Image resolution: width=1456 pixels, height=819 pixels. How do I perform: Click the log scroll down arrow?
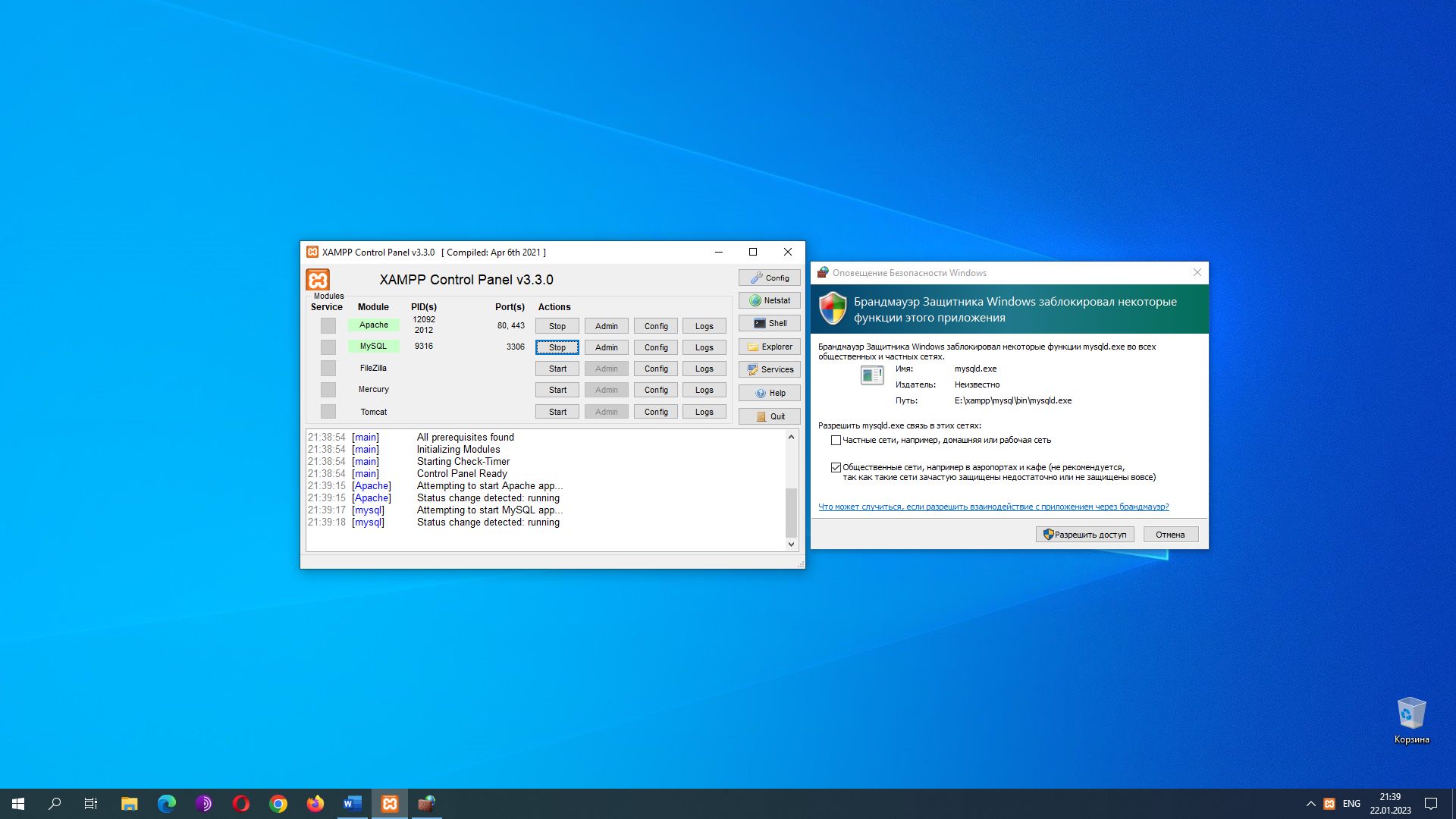tap(791, 544)
